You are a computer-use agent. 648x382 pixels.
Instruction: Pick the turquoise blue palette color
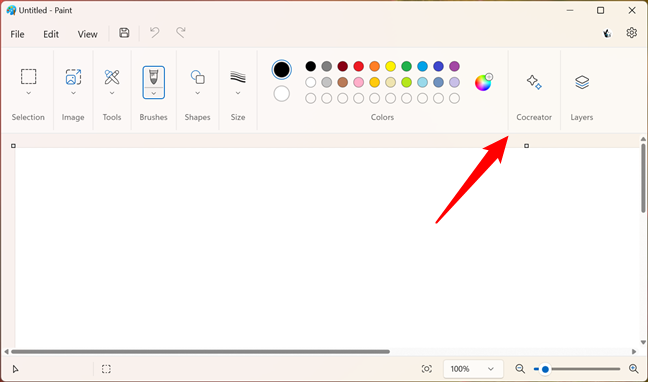[422, 66]
